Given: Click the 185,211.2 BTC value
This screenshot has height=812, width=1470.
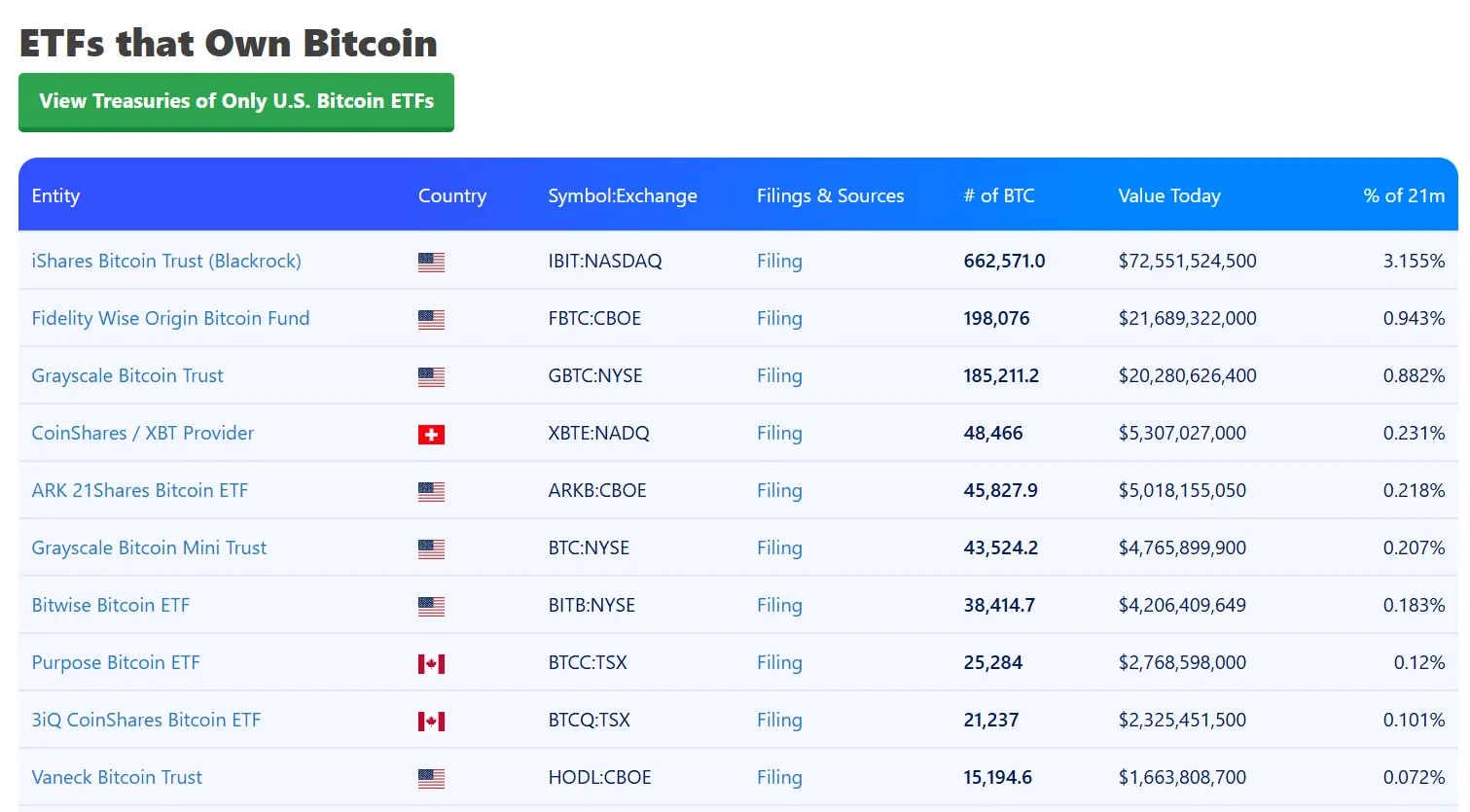Looking at the screenshot, I should pyautogui.click(x=1001, y=375).
